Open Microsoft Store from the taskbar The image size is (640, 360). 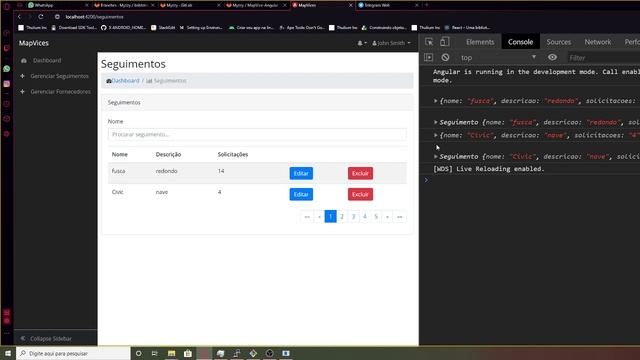[188, 353]
